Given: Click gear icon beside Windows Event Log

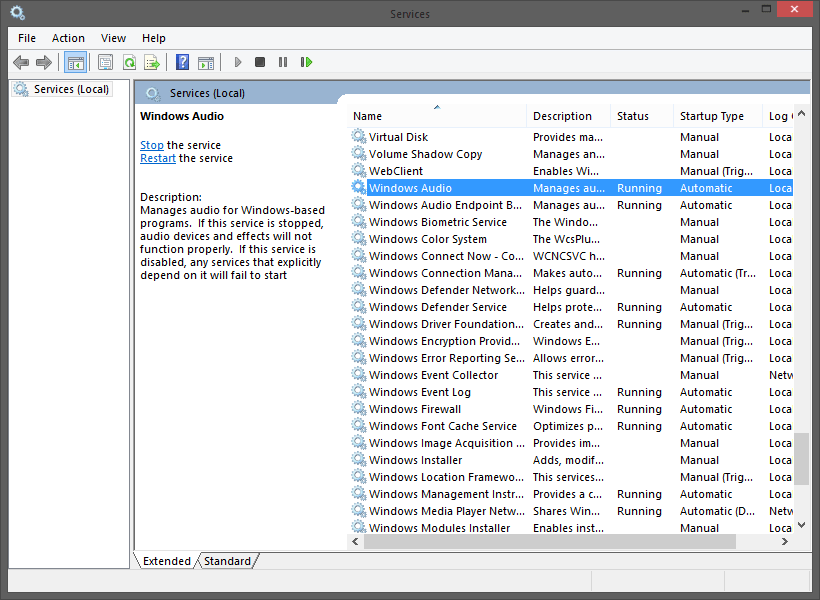Looking at the screenshot, I should pos(358,391).
